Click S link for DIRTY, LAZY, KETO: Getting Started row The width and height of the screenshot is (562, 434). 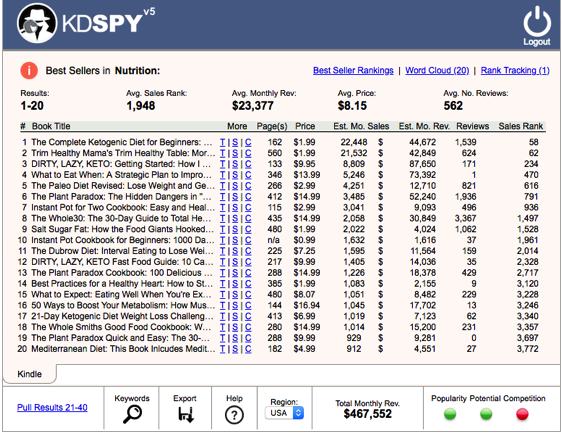[235, 164]
